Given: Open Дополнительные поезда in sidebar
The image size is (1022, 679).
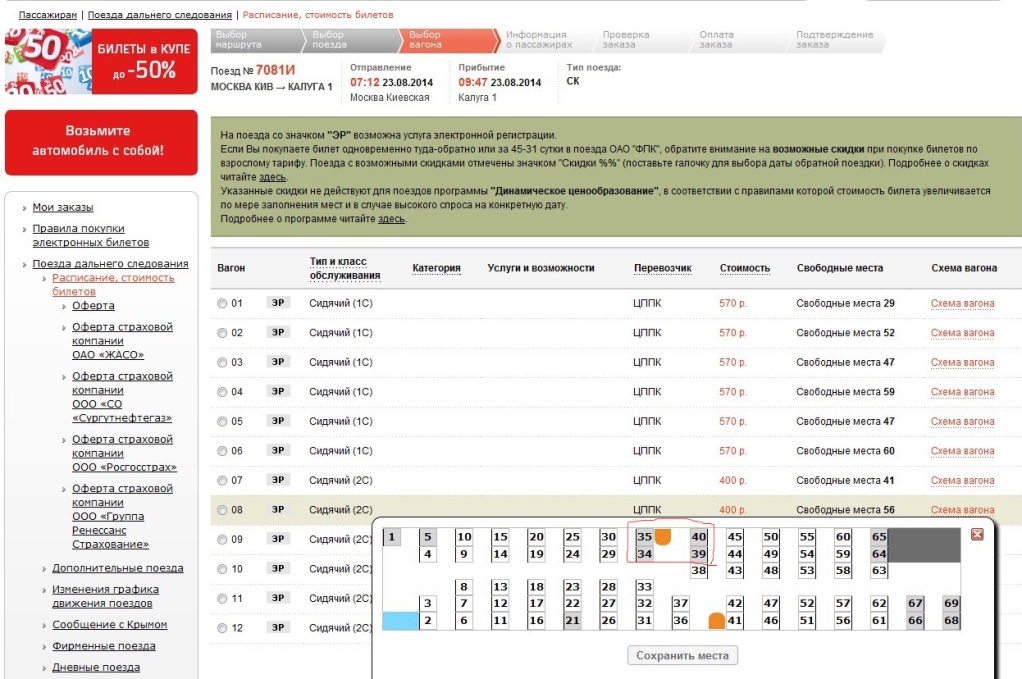Looking at the screenshot, I should [x=117, y=568].
